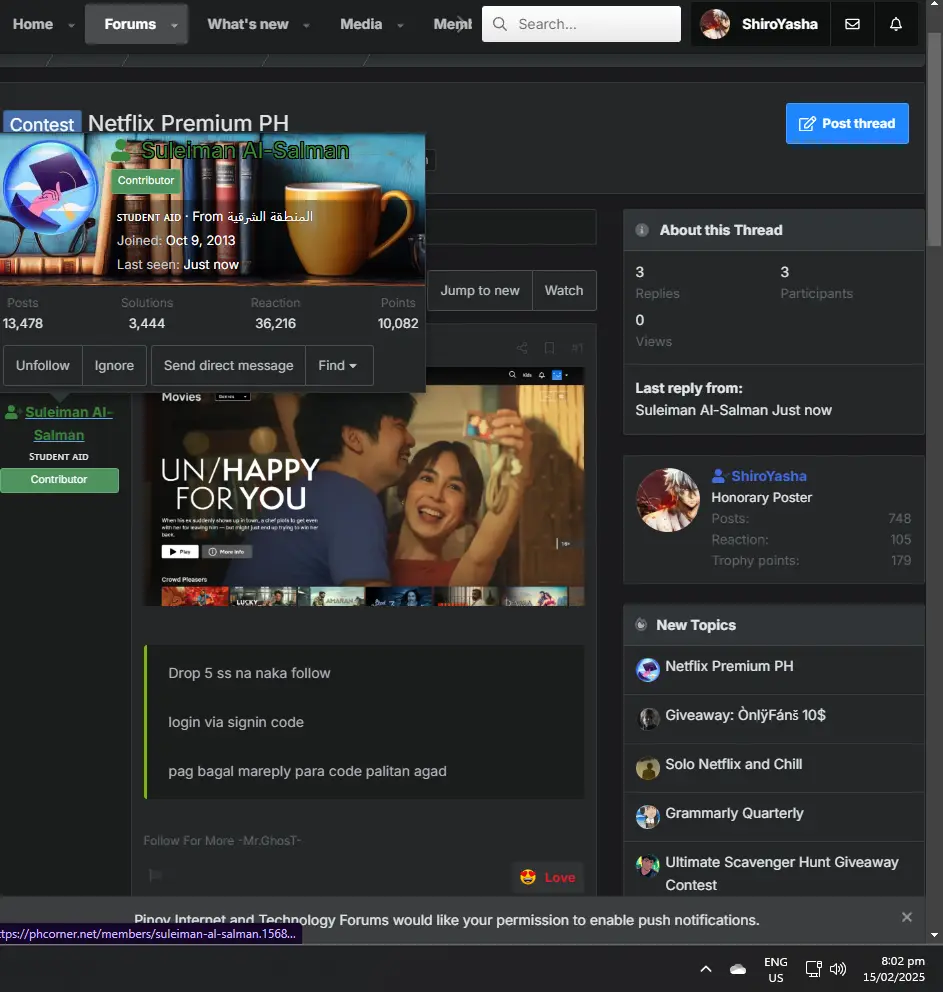The height and width of the screenshot is (992, 943).
Task: Click avatar beside Ultimate Scavenger Hunt Giveaway
Action: pos(648,865)
